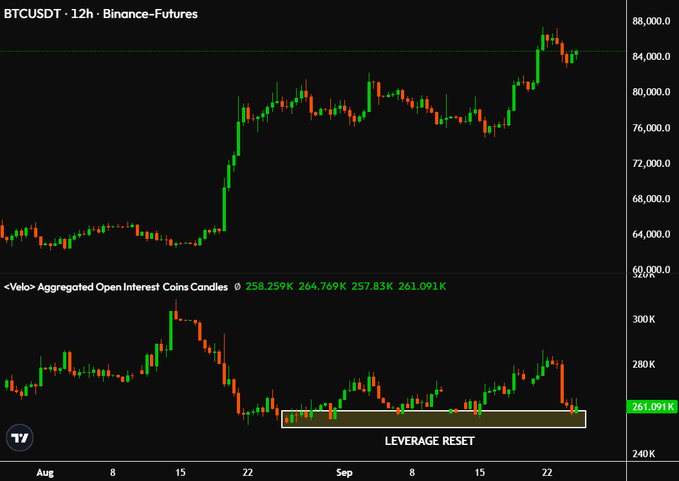Viewport: 679px width, 481px height.
Task: Click the Sep label on time axis
Action: point(344,473)
